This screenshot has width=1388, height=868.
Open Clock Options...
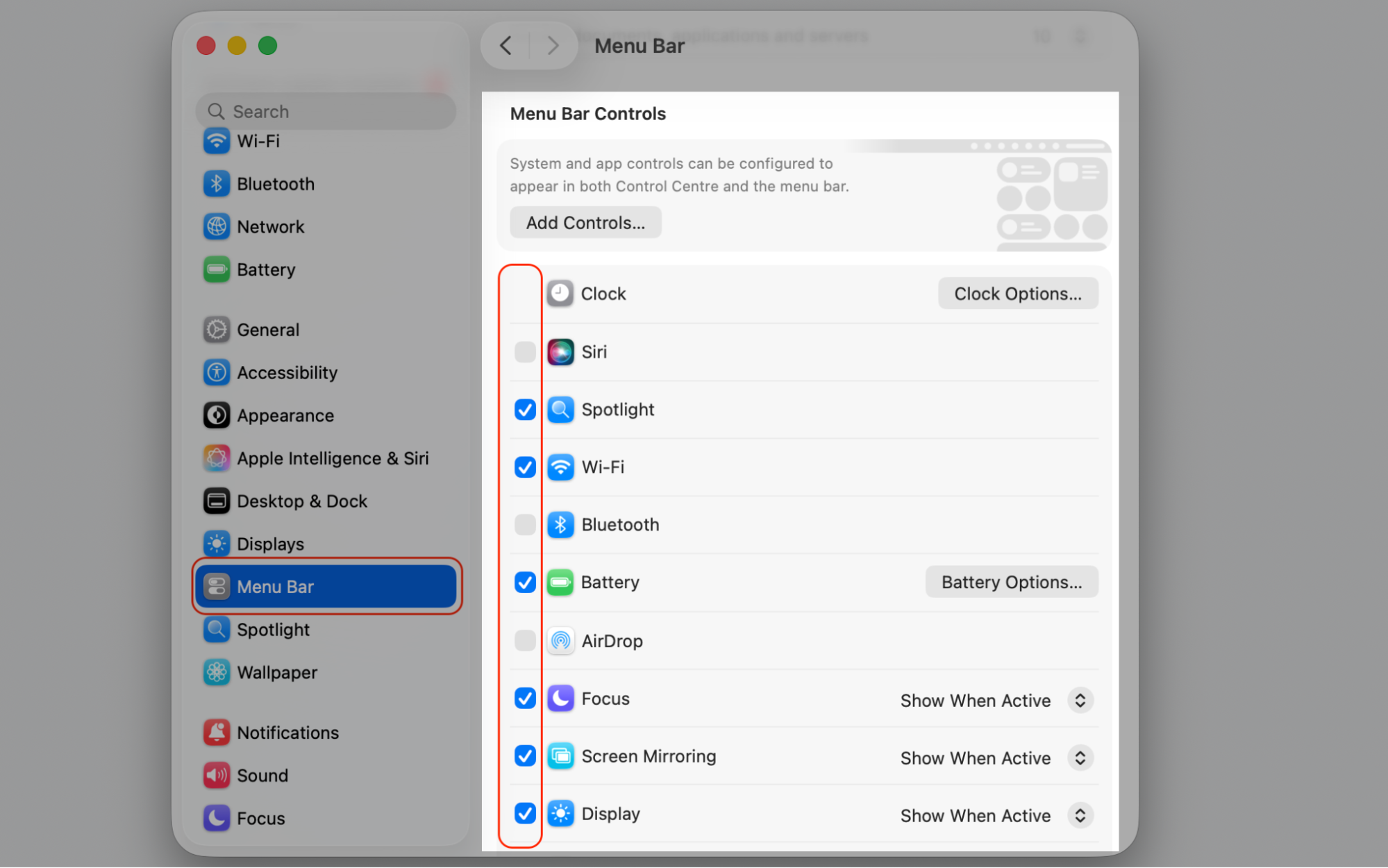pyautogui.click(x=1018, y=294)
